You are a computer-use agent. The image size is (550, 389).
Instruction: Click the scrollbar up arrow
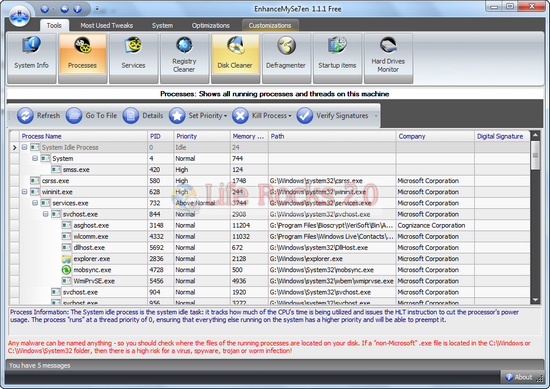535,135
